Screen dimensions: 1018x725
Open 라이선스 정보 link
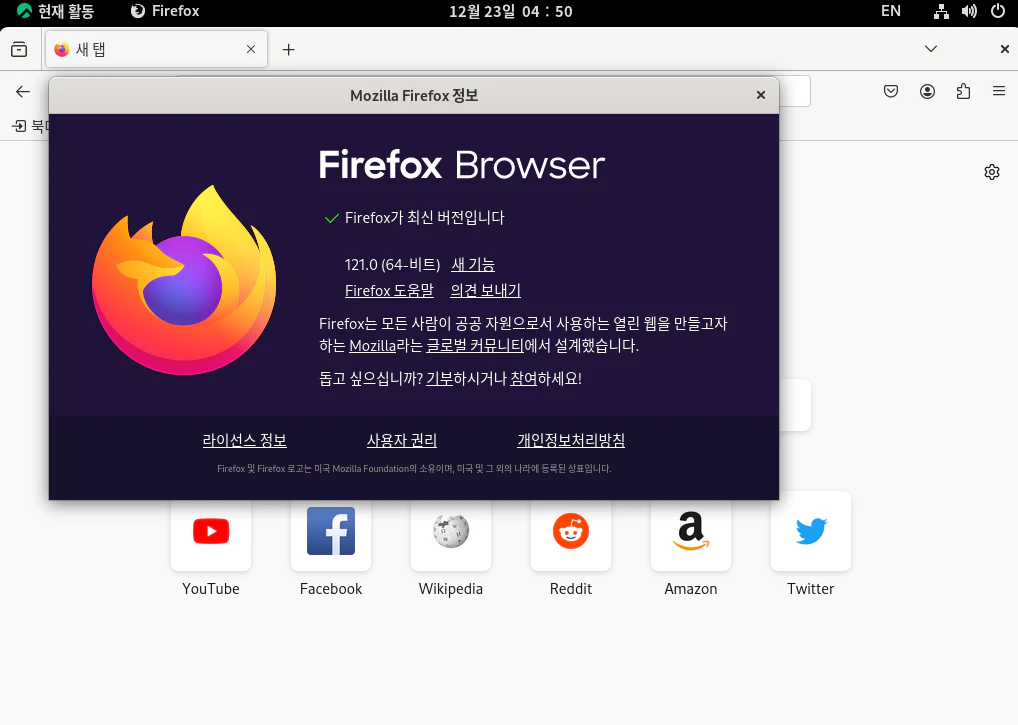(244, 440)
